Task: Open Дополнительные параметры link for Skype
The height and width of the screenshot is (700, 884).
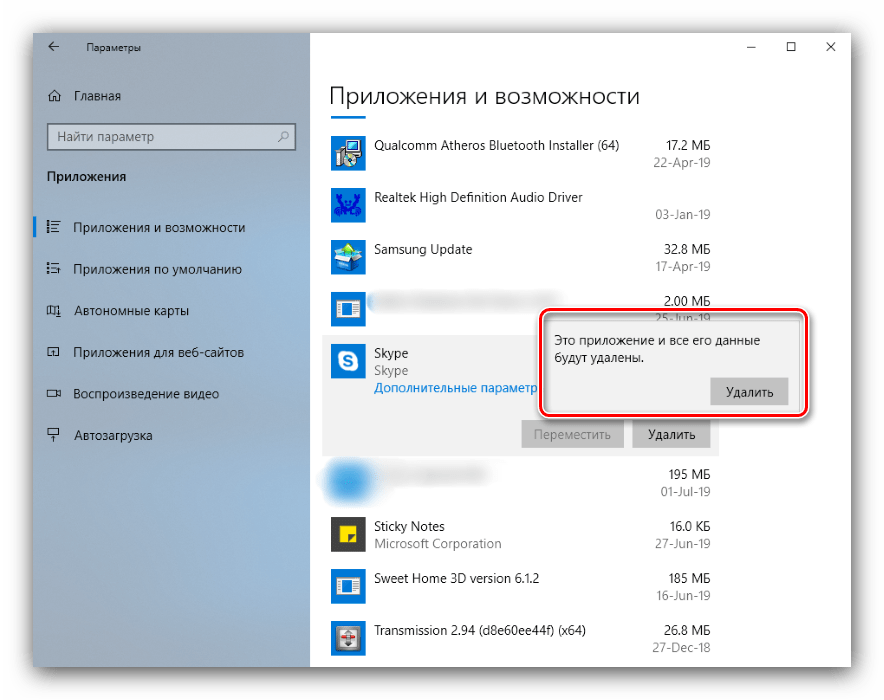Action: pyautogui.click(x=455, y=387)
